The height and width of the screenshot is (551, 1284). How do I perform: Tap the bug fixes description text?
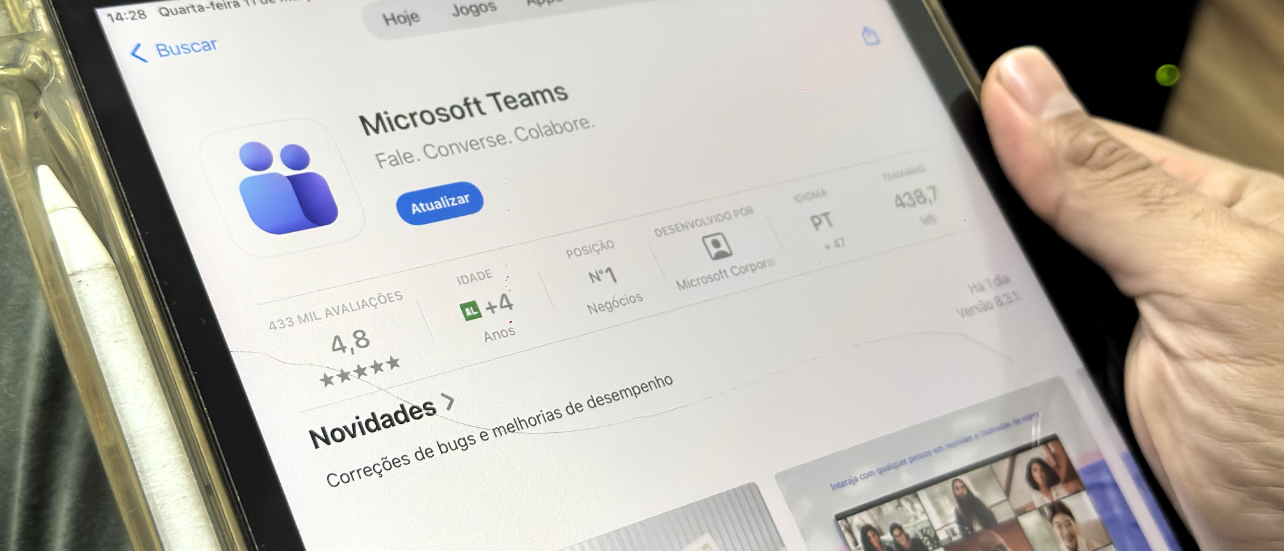500,430
